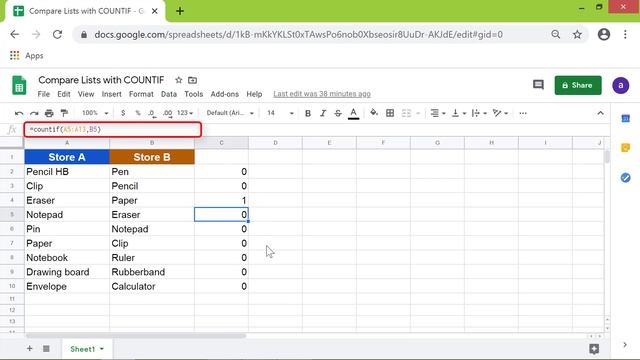The width and height of the screenshot is (640, 360).
Task: Select cell containing Drawing board
Action: [67, 272]
